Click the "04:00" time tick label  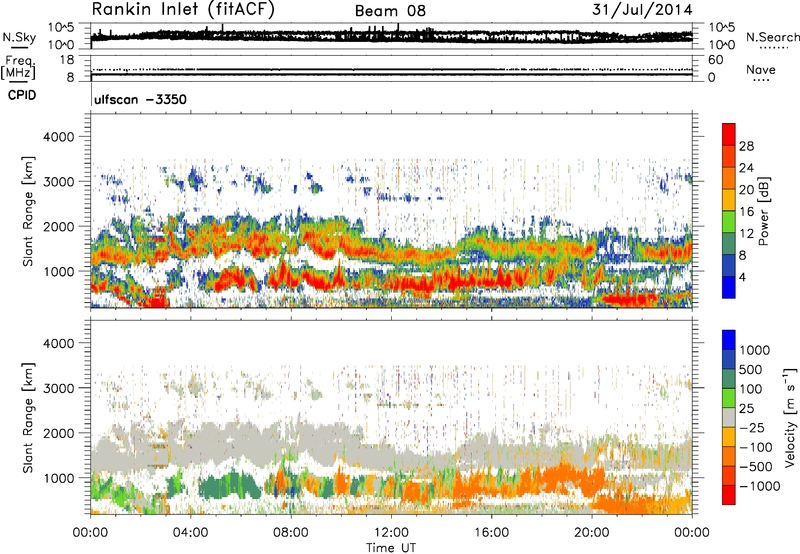(x=190, y=533)
